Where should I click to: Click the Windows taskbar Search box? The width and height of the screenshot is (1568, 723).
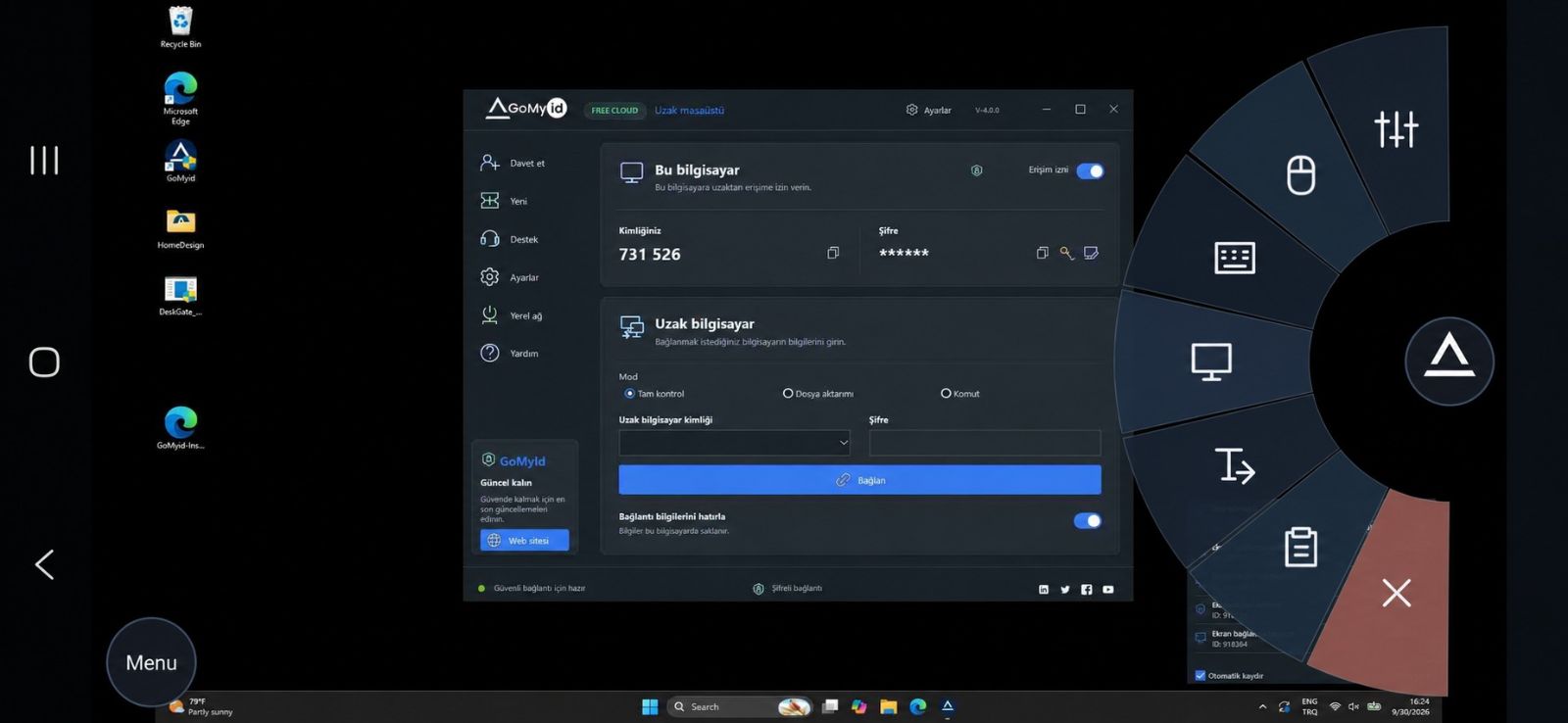[x=740, y=706]
